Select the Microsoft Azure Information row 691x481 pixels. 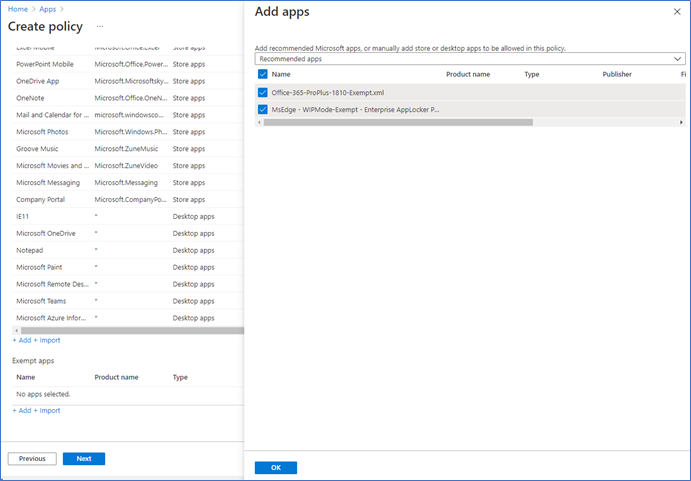pyautogui.click(x=128, y=318)
